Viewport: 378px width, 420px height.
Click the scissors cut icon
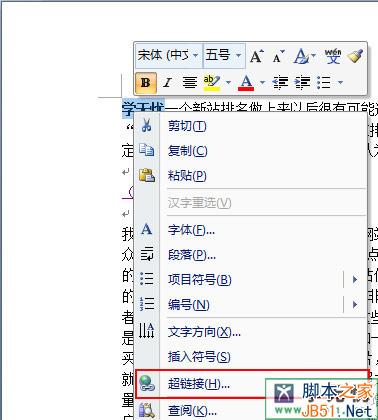[x=146, y=126]
